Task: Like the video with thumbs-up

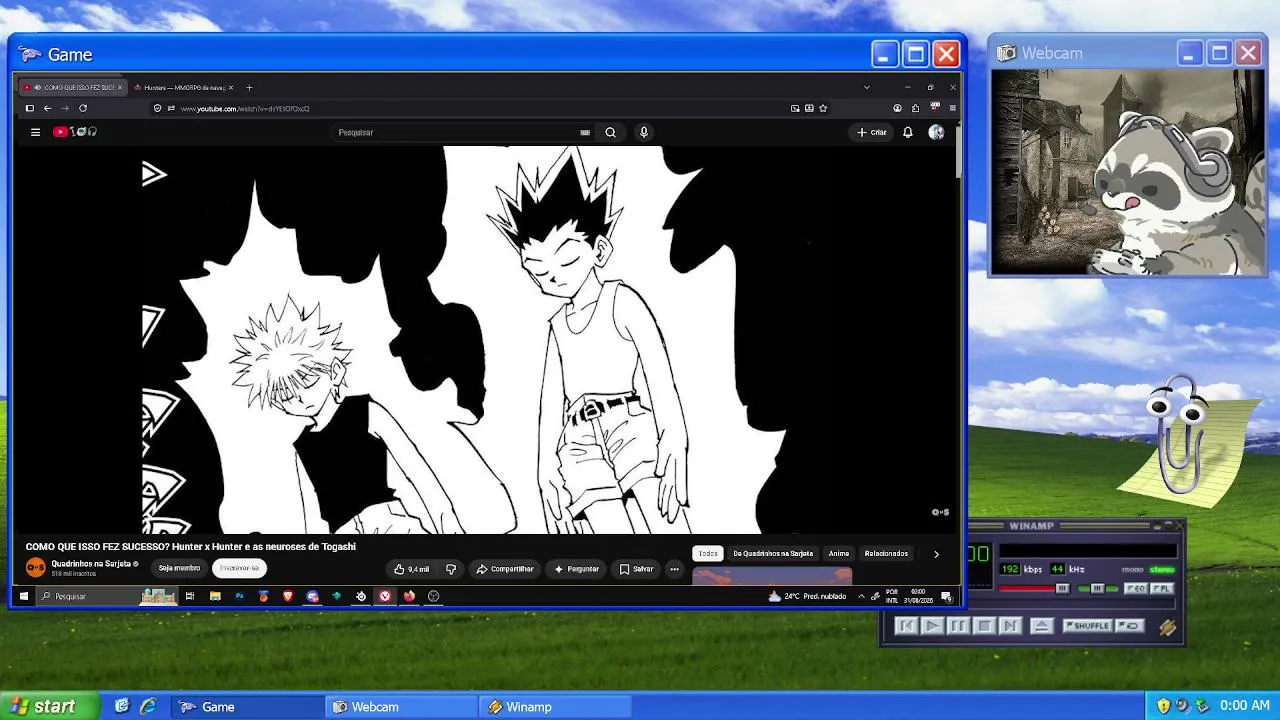Action: point(411,569)
